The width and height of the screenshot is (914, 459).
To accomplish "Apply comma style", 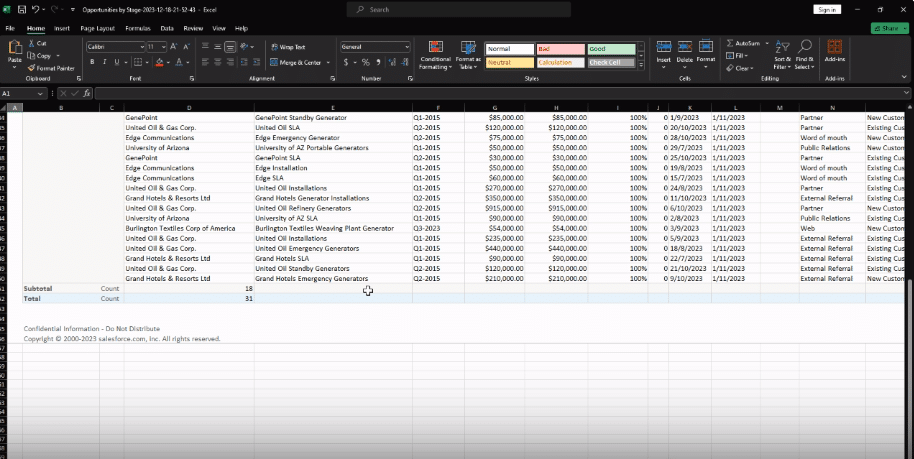I will point(378,62).
